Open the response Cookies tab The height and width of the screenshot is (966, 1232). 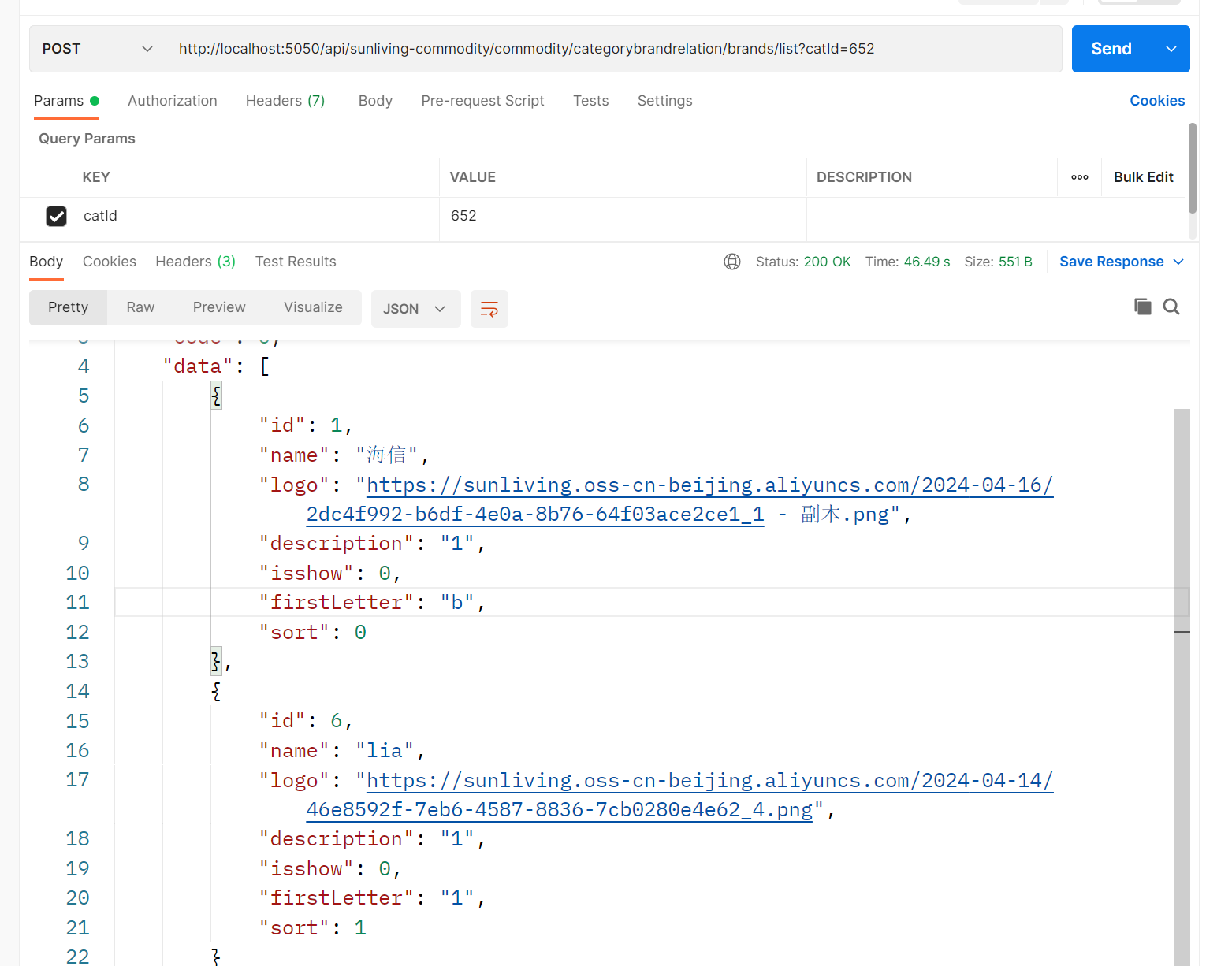[x=110, y=262]
